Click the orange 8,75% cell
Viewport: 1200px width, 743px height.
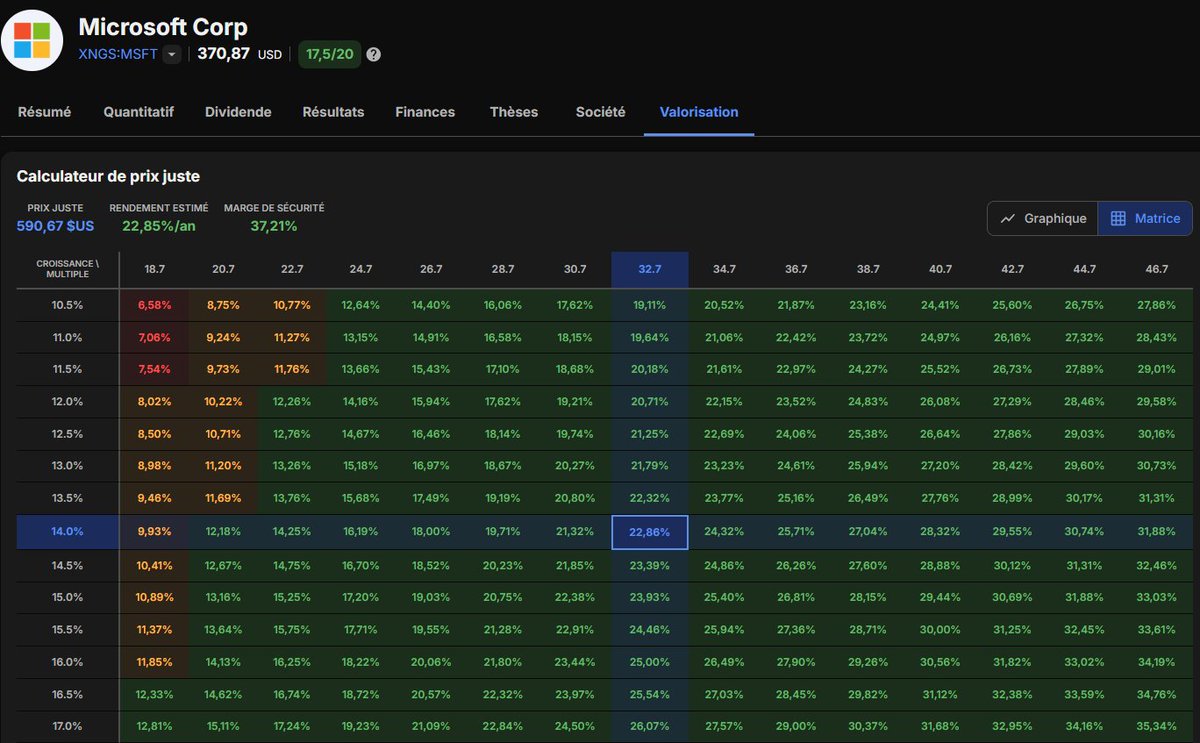[223, 304]
